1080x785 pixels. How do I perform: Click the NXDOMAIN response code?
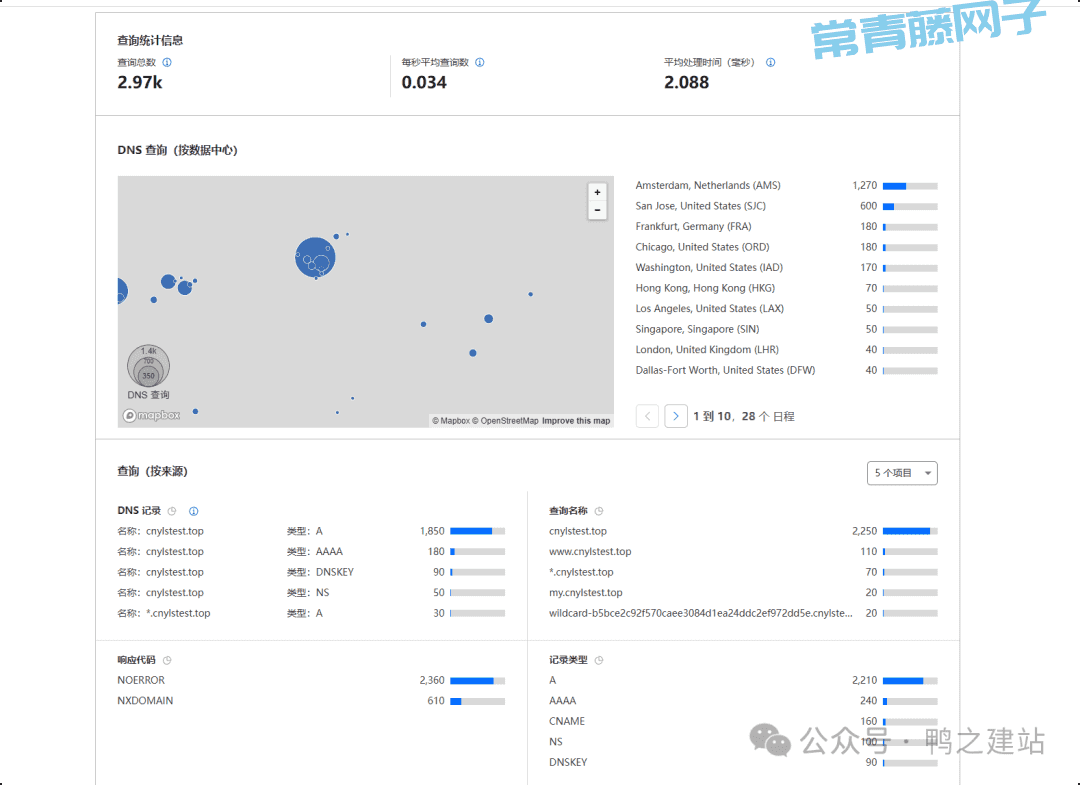point(145,701)
